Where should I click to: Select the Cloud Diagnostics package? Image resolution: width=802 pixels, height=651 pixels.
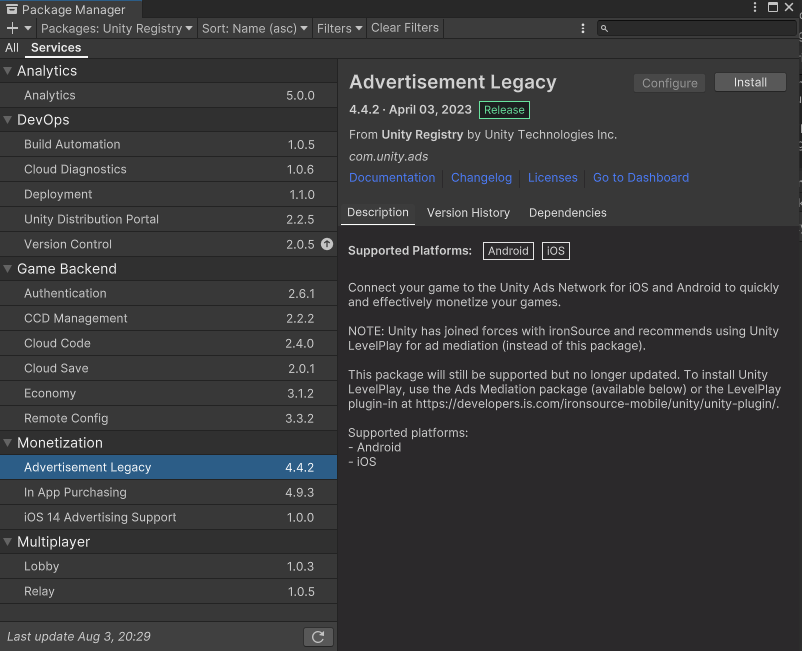pos(169,170)
